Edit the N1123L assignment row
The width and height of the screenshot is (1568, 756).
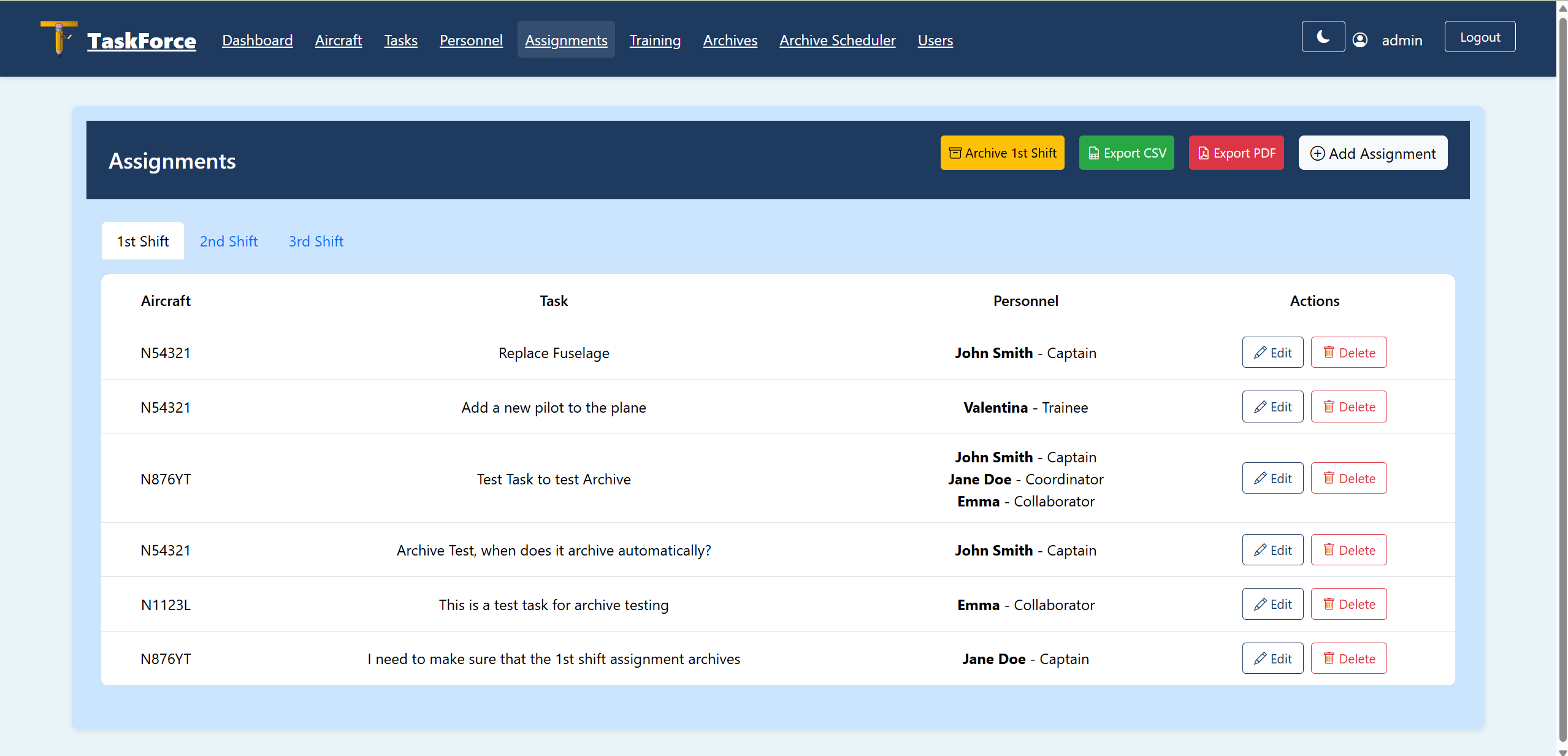point(1272,605)
